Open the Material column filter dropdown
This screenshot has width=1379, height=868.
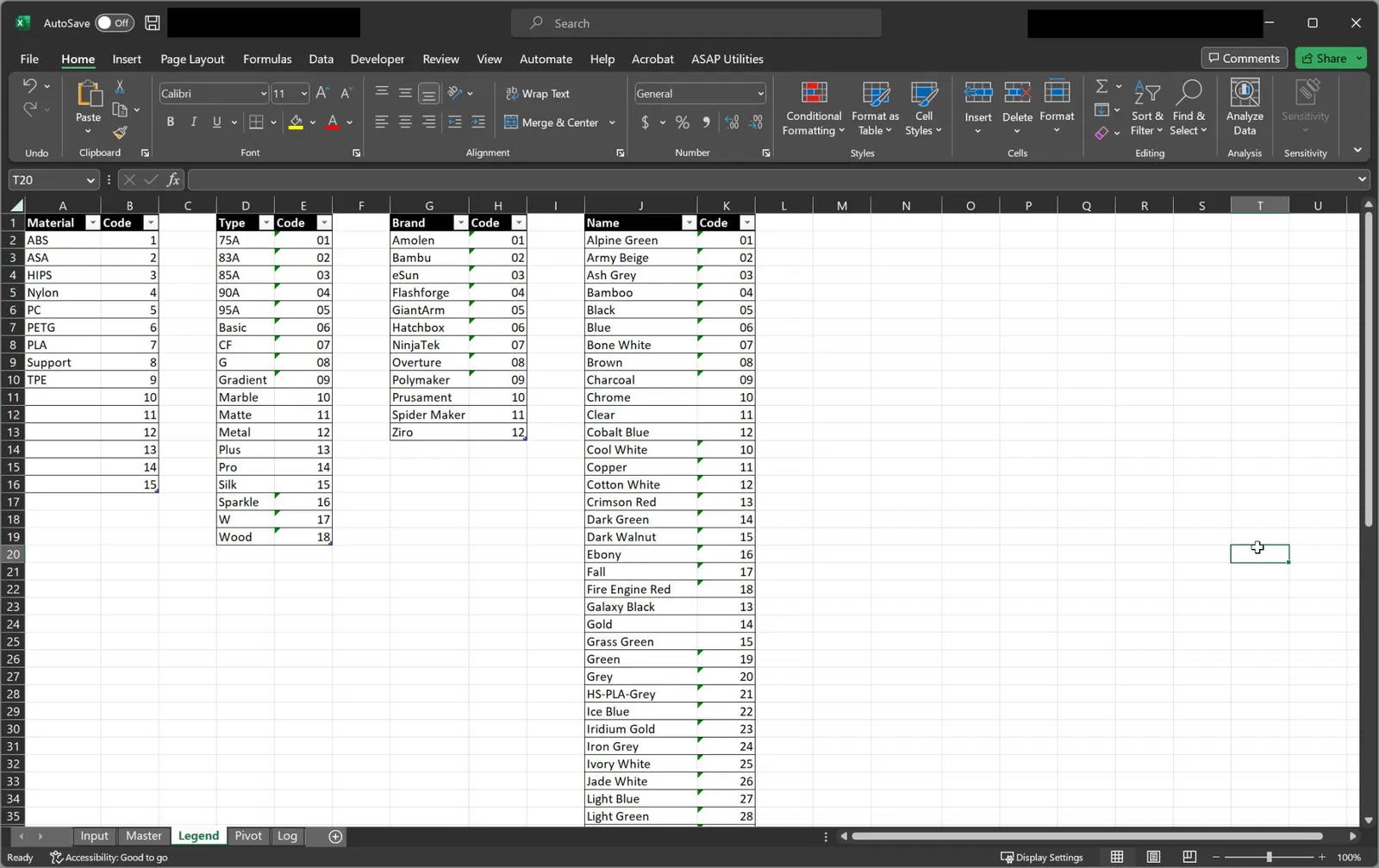click(93, 222)
